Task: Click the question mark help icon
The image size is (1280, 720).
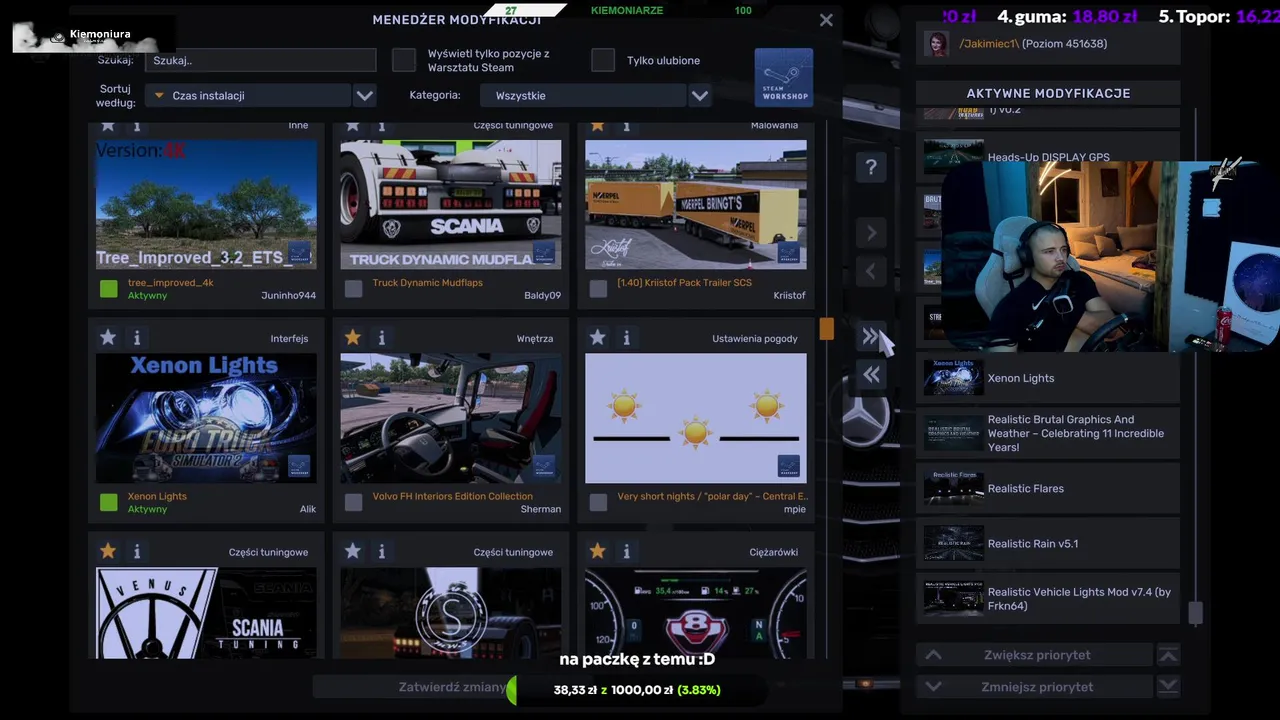Action: pyautogui.click(x=871, y=167)
